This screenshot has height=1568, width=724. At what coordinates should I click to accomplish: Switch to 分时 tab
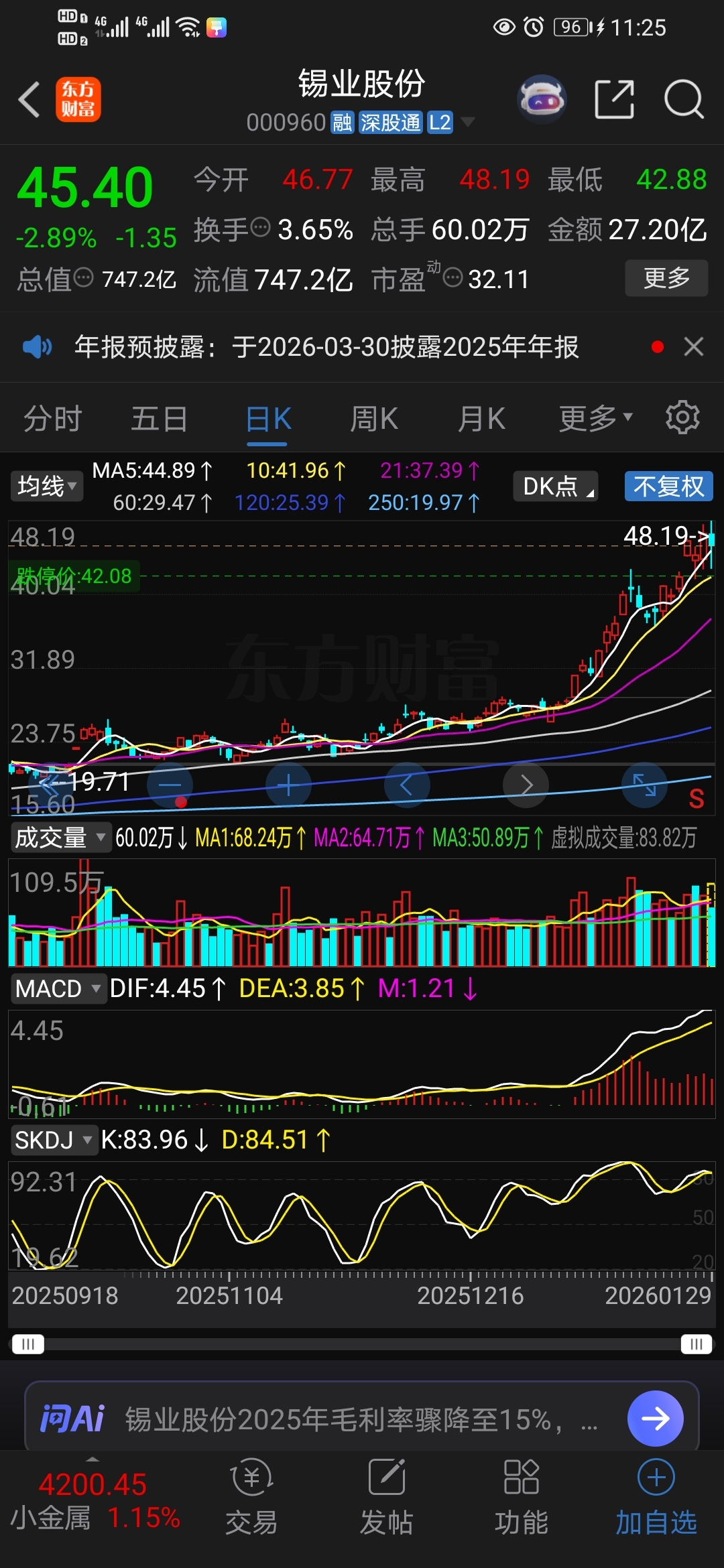click(53, 419)
